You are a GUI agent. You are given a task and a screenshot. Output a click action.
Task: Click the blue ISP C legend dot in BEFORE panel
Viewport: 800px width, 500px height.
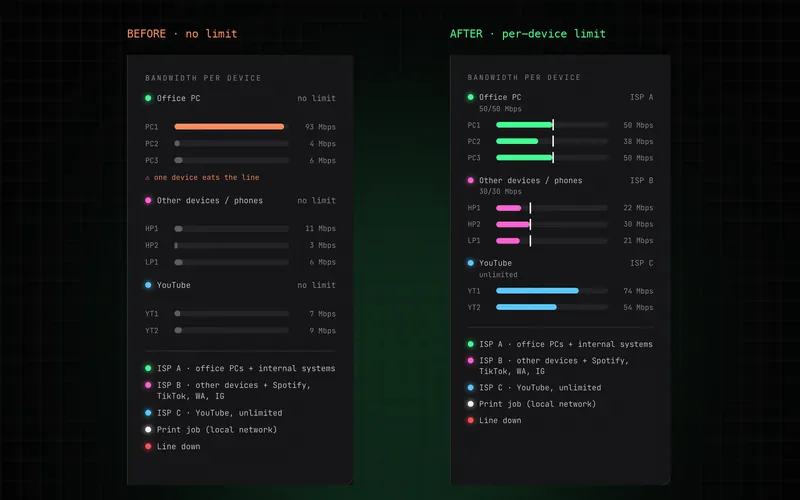click(x=148, y=413)
